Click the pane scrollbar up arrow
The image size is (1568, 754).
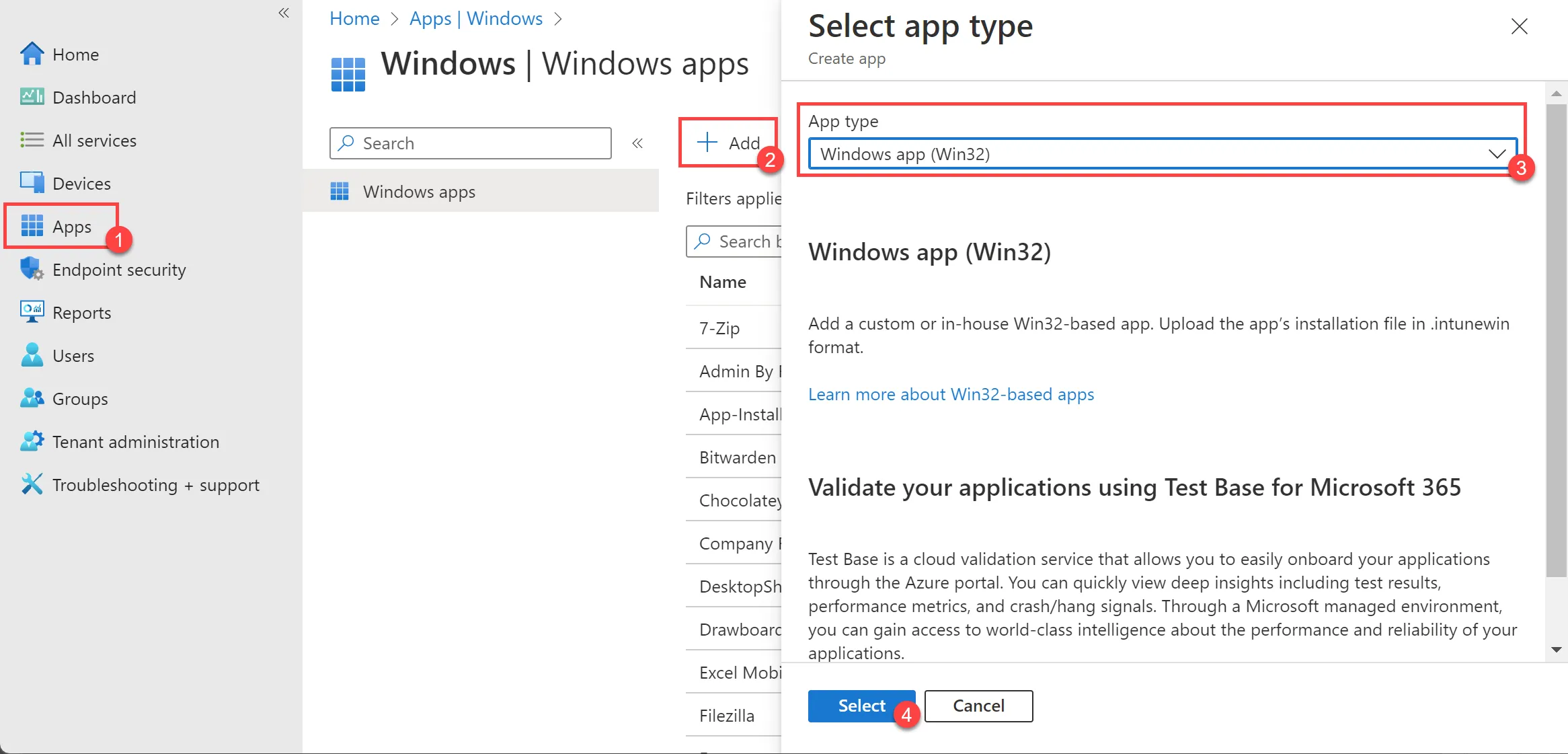[x=1557, y=93]
